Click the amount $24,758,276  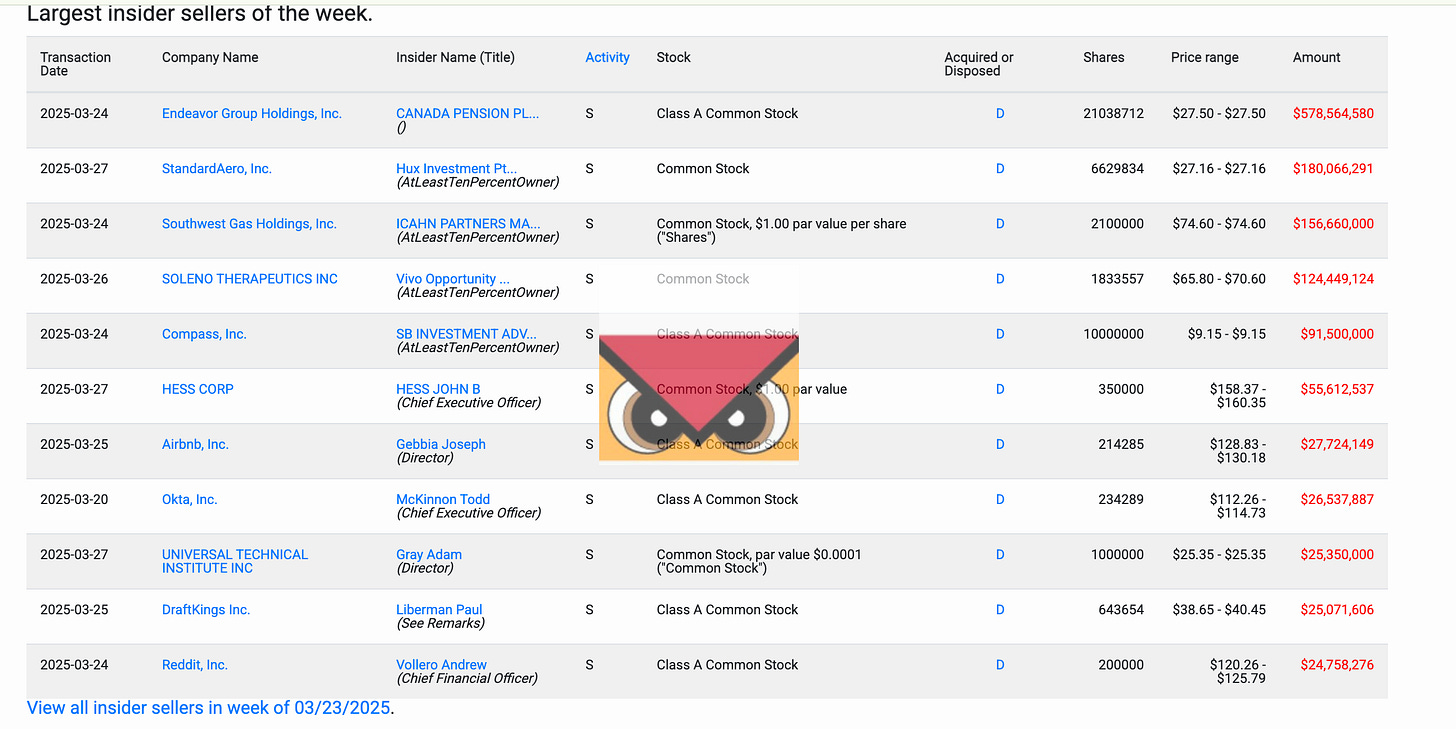(1337, 665)
